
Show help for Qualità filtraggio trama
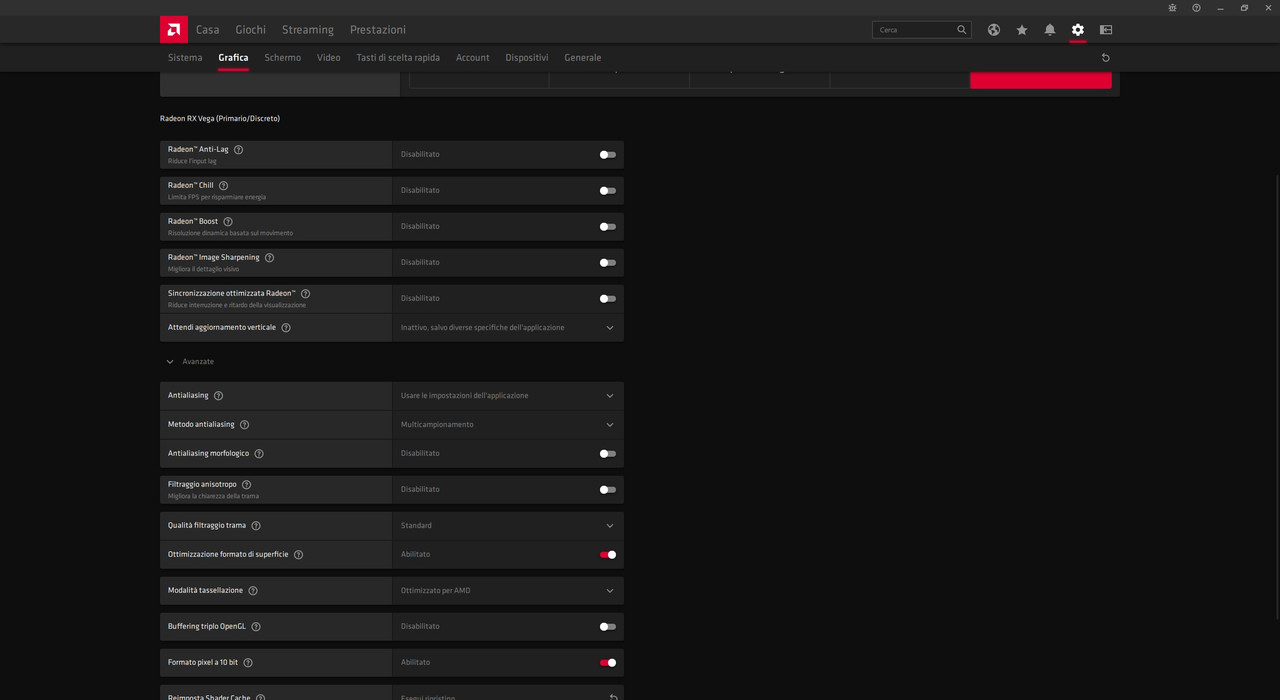pyautogui.click(x=256, y=526)
